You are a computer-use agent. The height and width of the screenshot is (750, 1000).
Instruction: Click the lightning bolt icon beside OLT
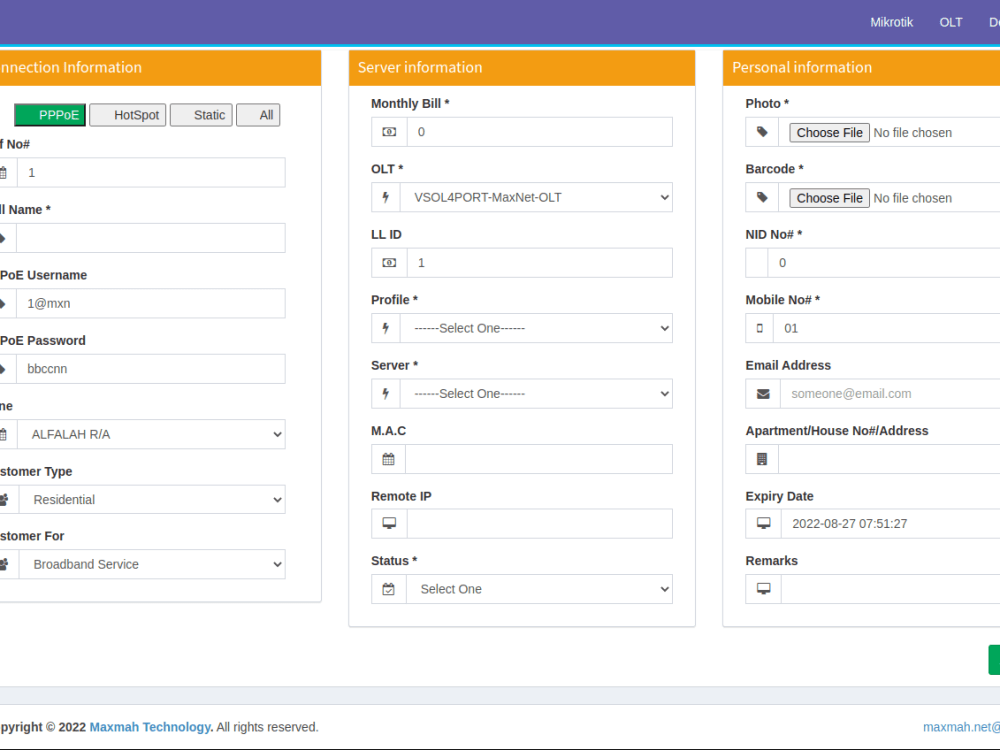pos(388,197)
